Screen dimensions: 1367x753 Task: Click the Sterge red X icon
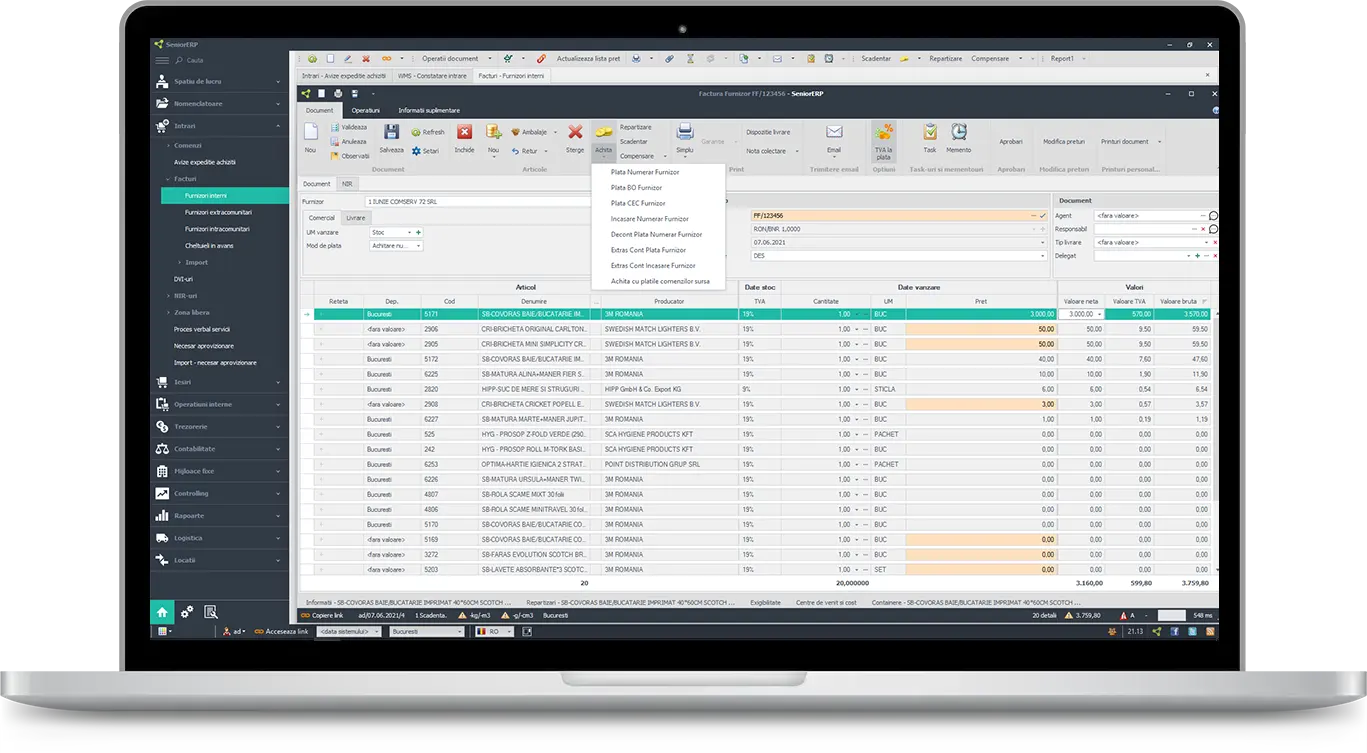click(x=575, y=132)
